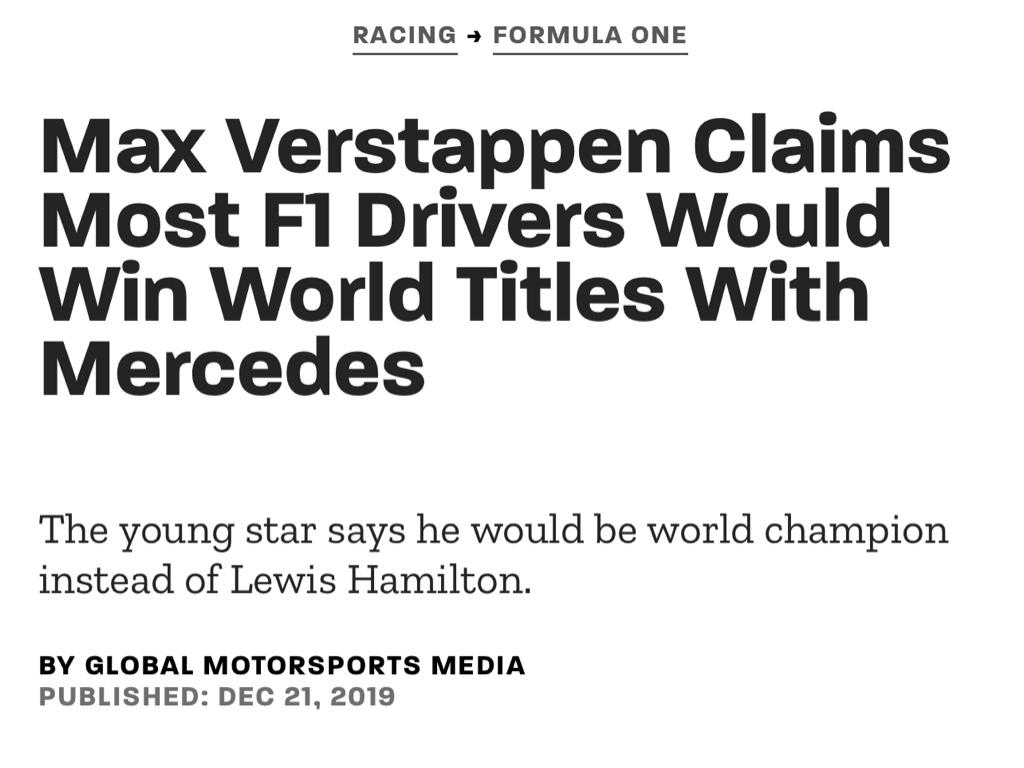Click the "Win World Titles With" headline line
The width and height of the screenshot is (1024, 768).
pos(455,292)
